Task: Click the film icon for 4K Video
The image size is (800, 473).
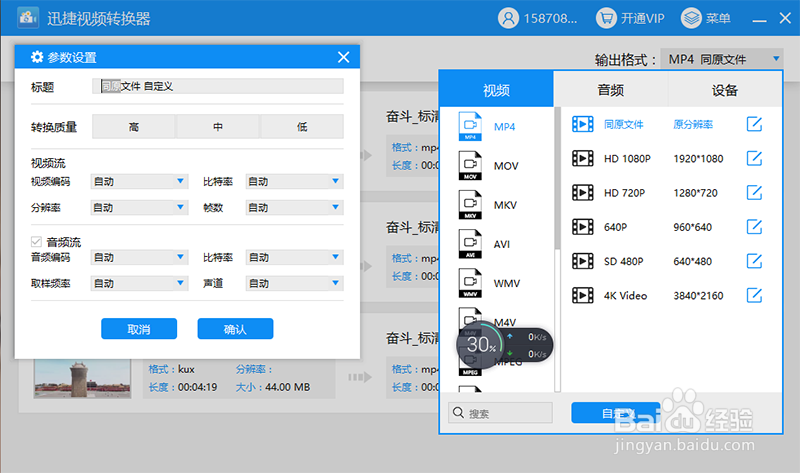Action: [x=583, y=295]
